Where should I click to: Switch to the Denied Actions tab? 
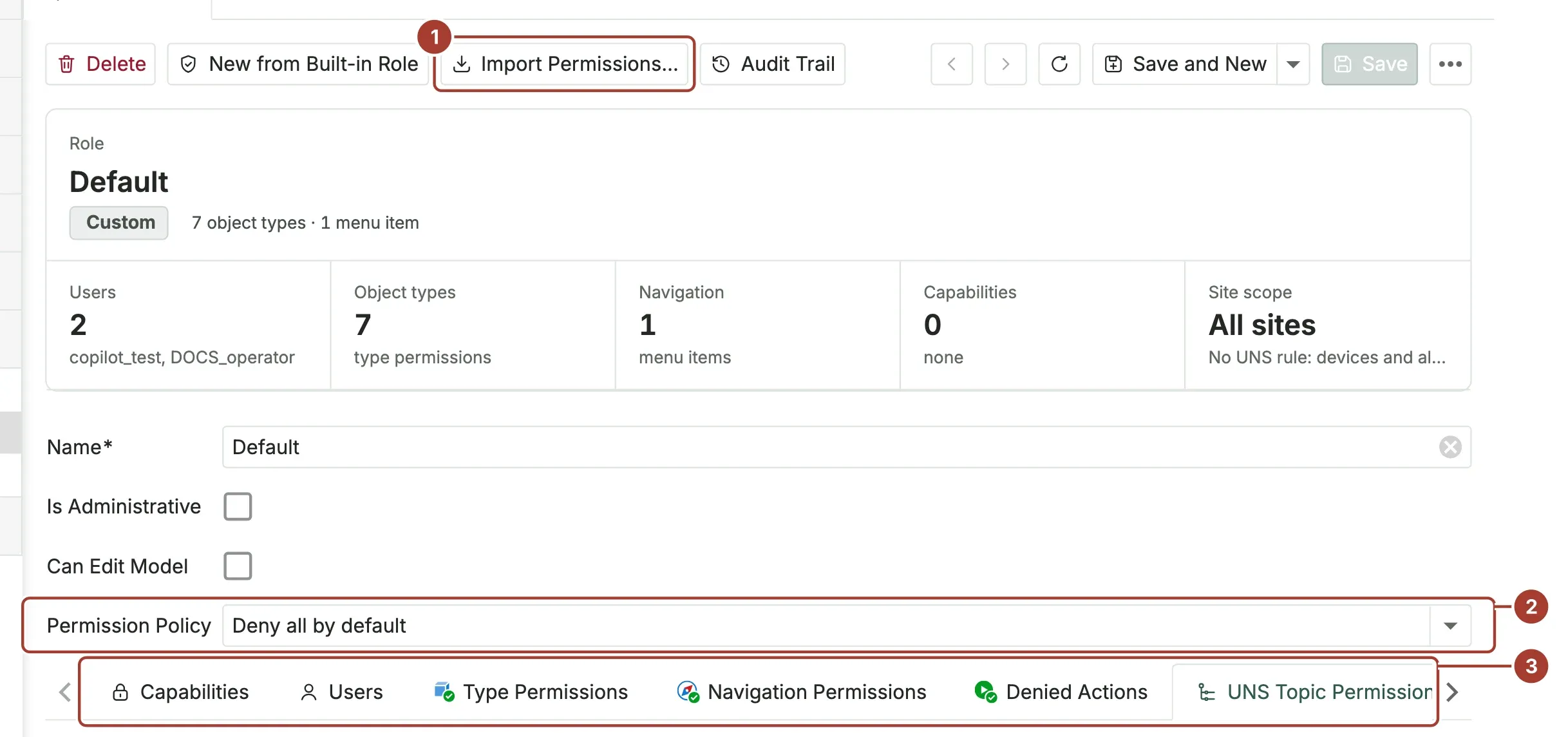(1061, 693)
